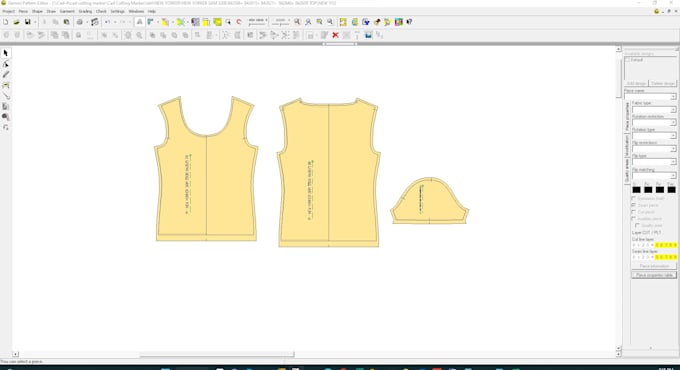Click the Paste clipboard icon
Viewport: 680px width, 370px height.
pyautogui.click(x=66, y=22)
